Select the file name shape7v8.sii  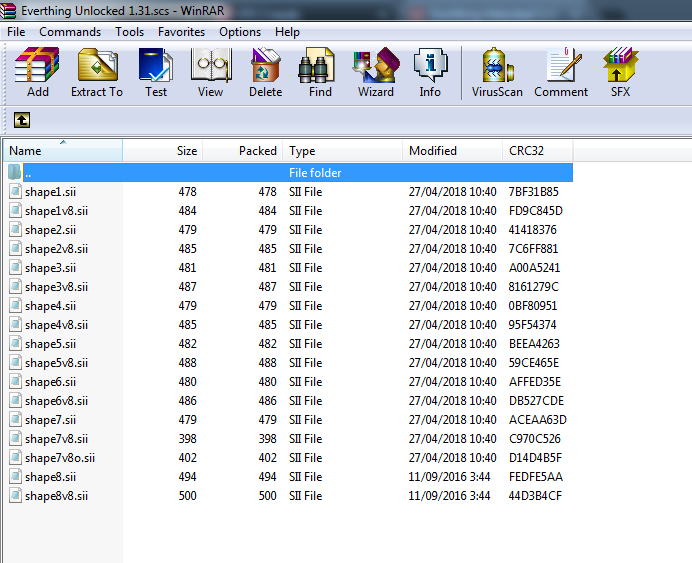tap(56, 439)
